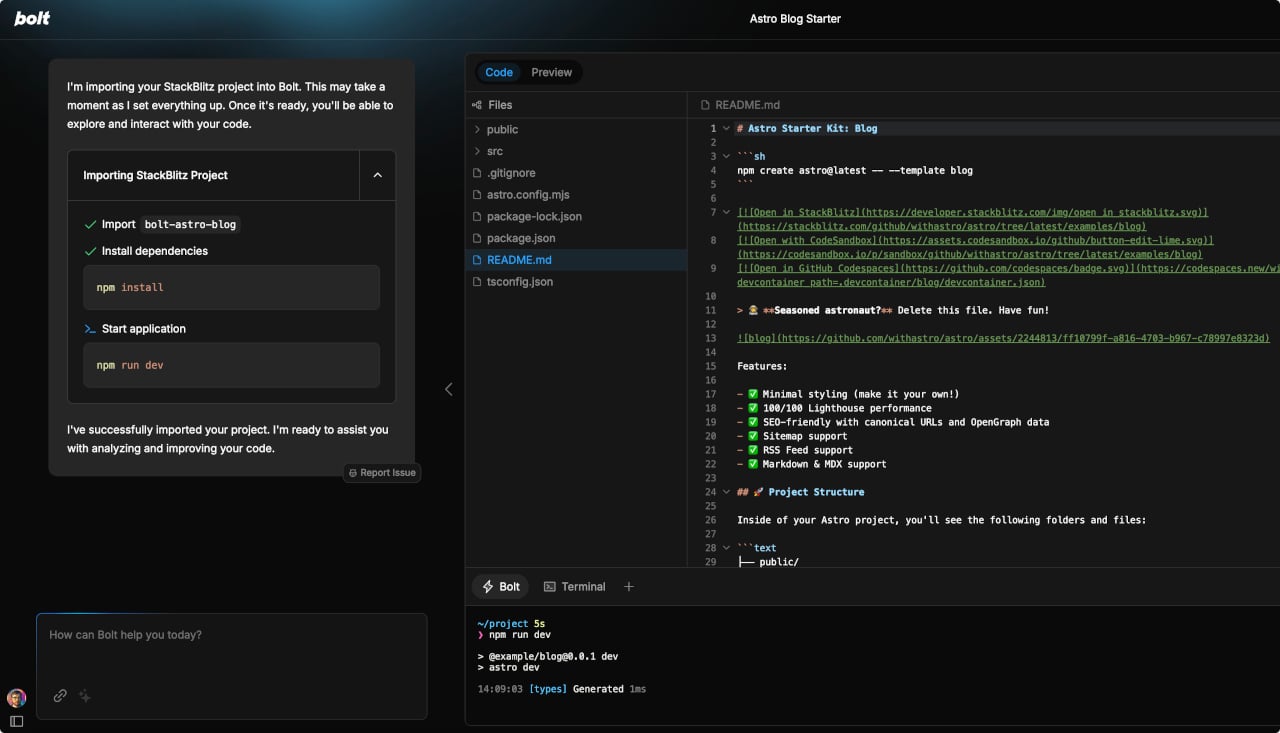Open the Terminal tab

pos(575,587)
